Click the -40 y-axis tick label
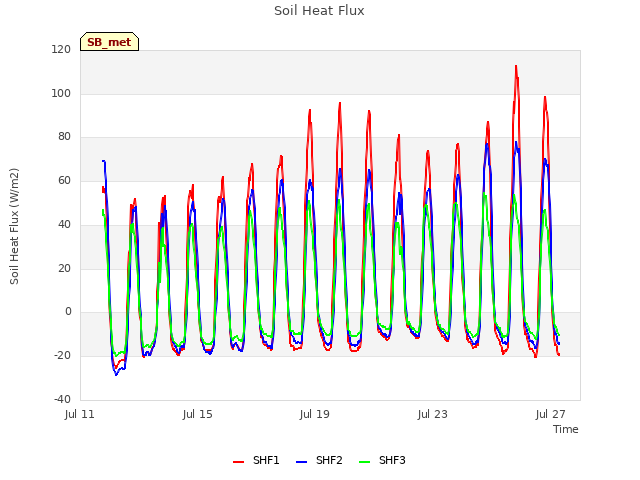 [62, 399]
